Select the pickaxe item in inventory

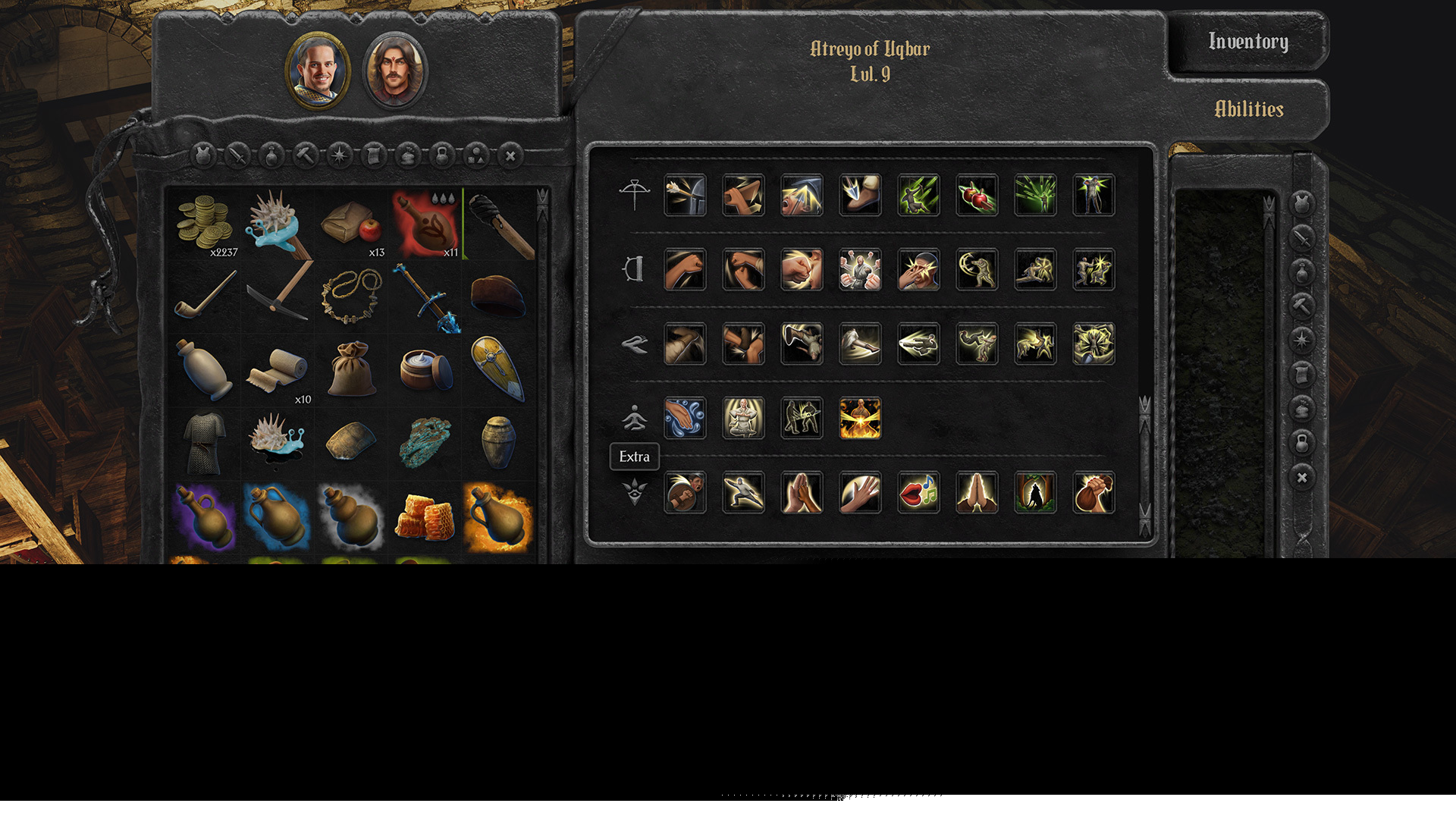277,297
